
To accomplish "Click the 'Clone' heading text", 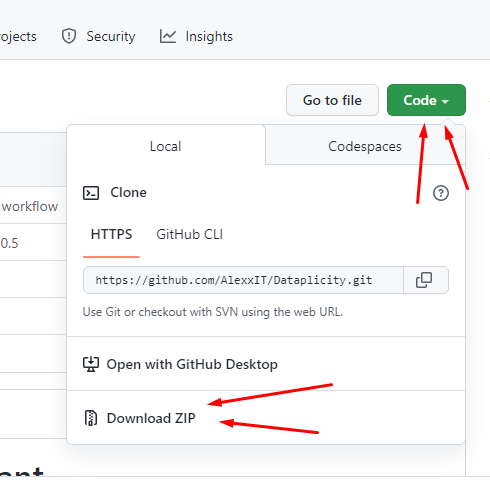I will (x=128, y=193).
